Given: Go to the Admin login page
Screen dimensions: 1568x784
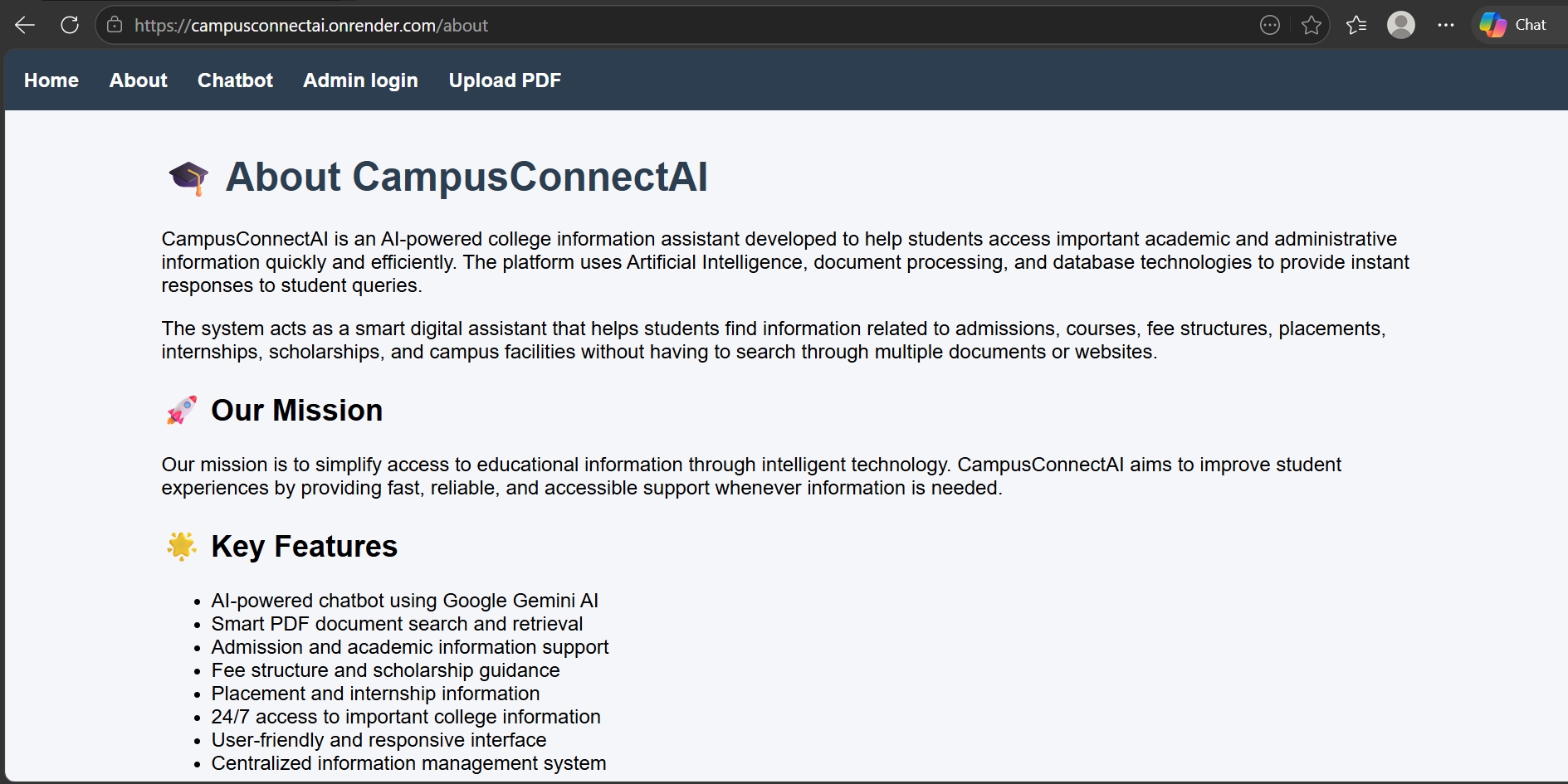Looking at the screenshot, I should click(x=360, y=80).
